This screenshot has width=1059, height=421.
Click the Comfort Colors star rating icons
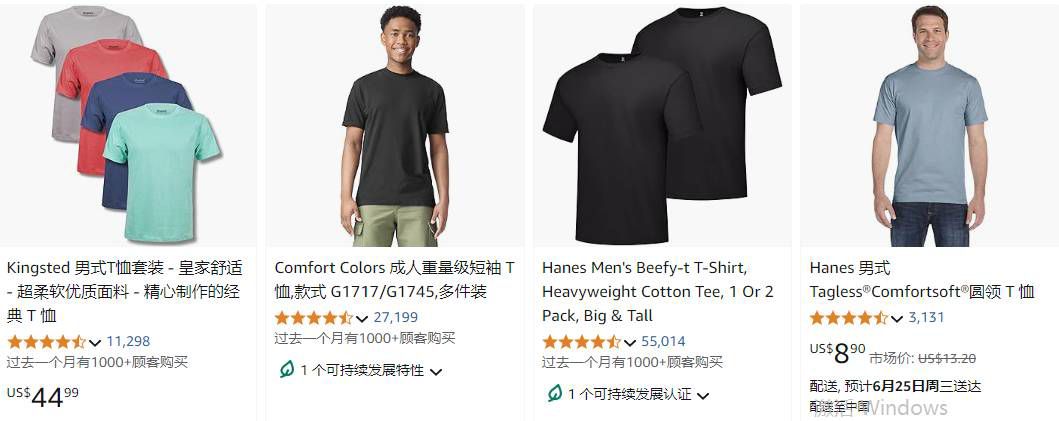click(x=313, y=318)
